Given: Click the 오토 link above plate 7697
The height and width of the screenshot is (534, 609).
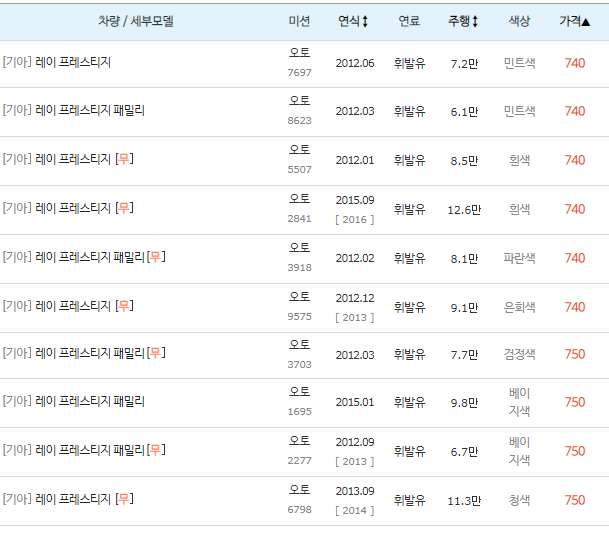Looking at the screenshot, I should click(299, 52).
